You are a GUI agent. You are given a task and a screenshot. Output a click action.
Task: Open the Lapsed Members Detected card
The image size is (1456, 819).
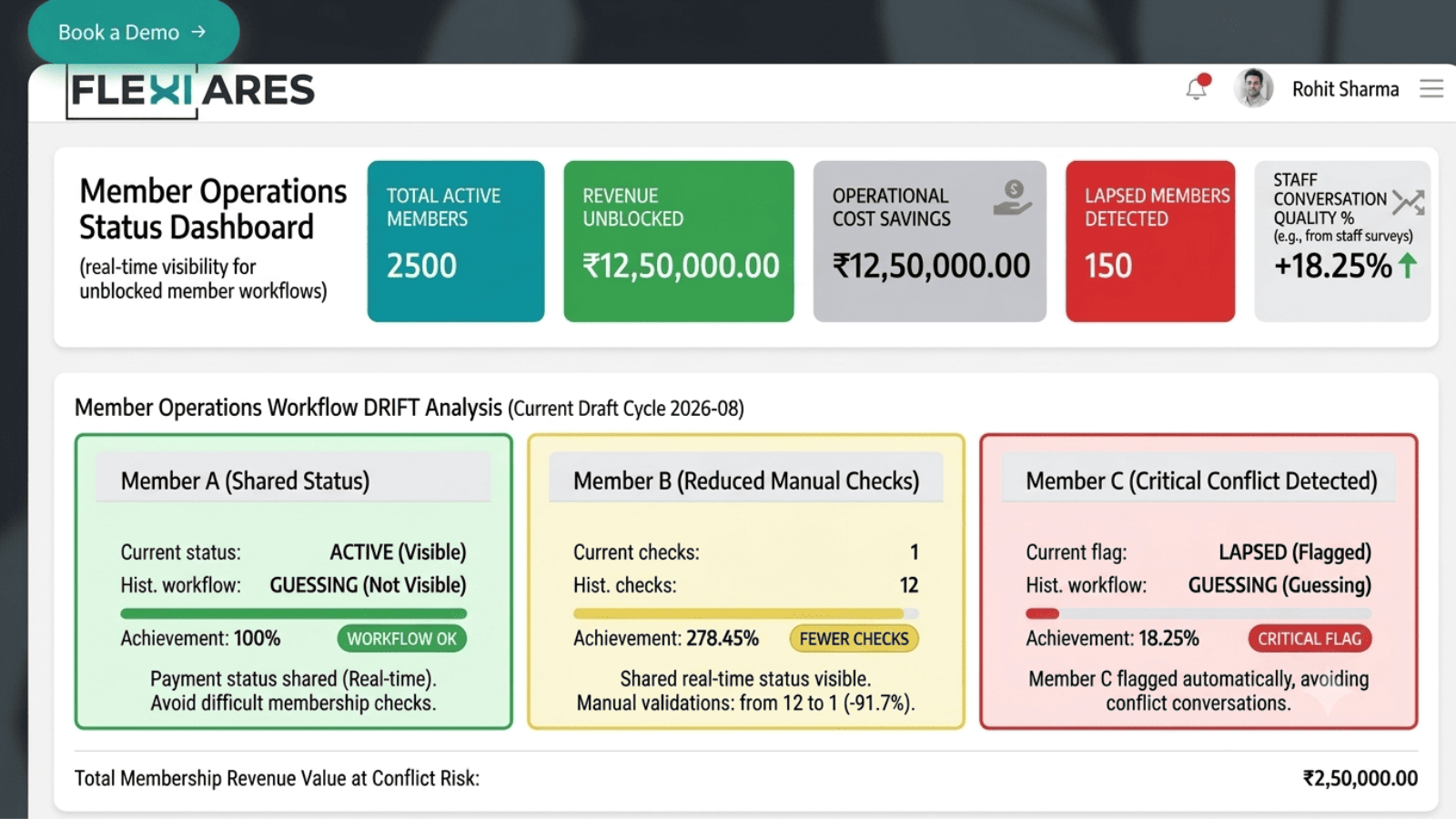pyautogui.click(x=1150, y=241)
